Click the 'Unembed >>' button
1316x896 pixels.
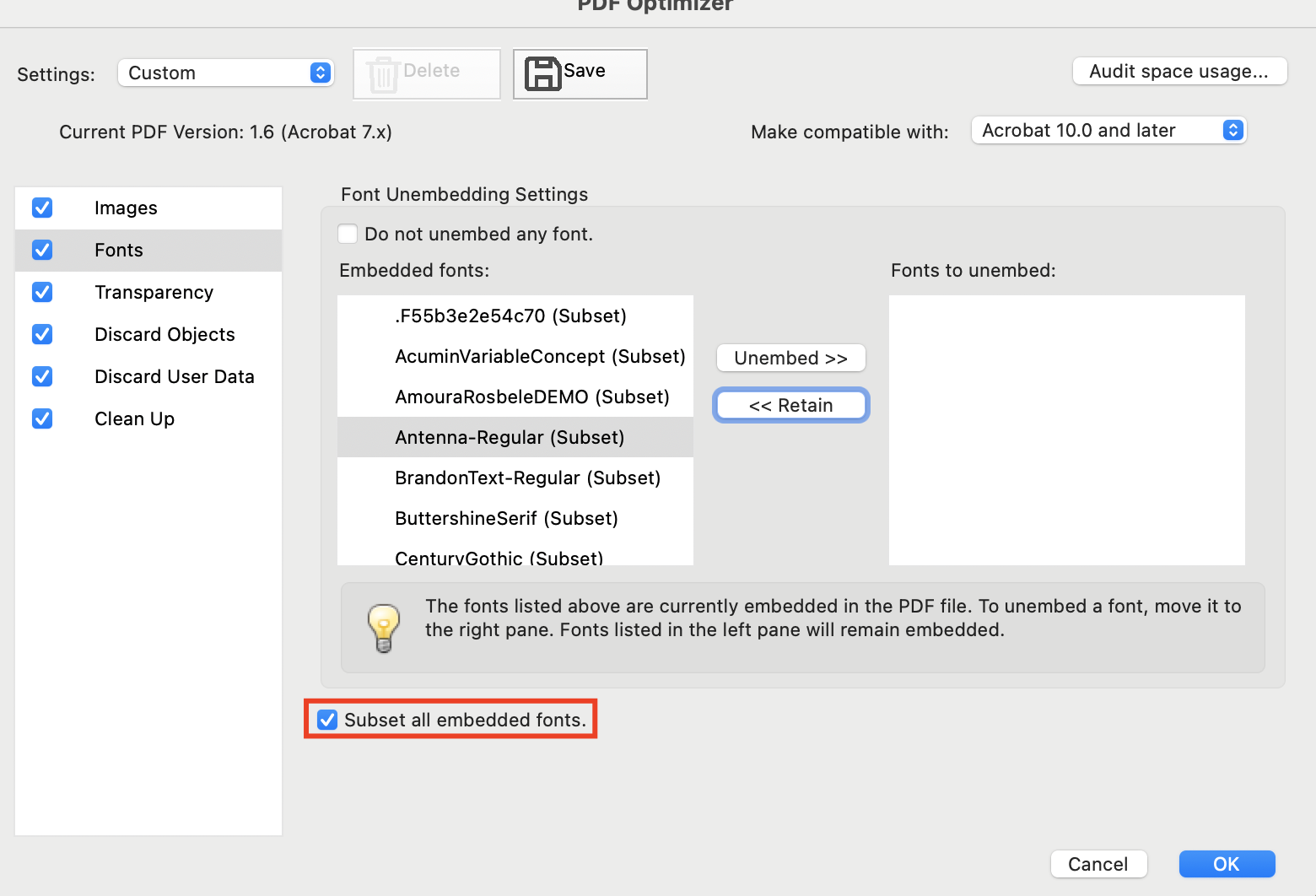[x=790, y=358]
